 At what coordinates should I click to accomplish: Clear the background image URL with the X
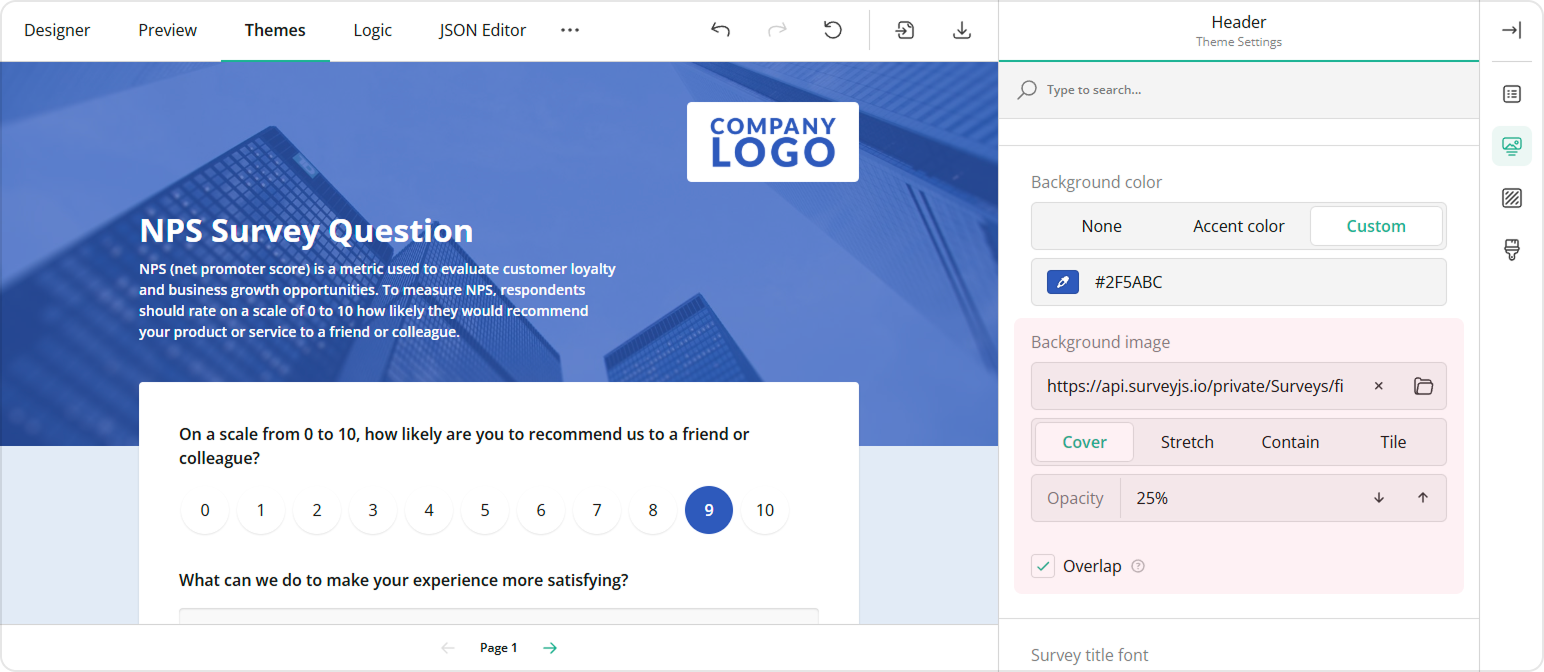(1378, 386)
